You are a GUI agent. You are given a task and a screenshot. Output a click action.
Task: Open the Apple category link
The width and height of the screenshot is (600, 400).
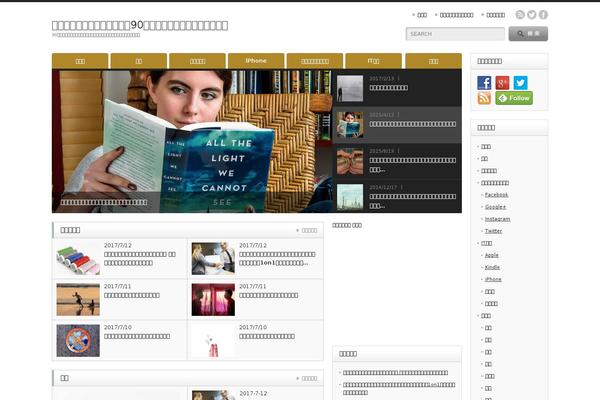point(491,255)
